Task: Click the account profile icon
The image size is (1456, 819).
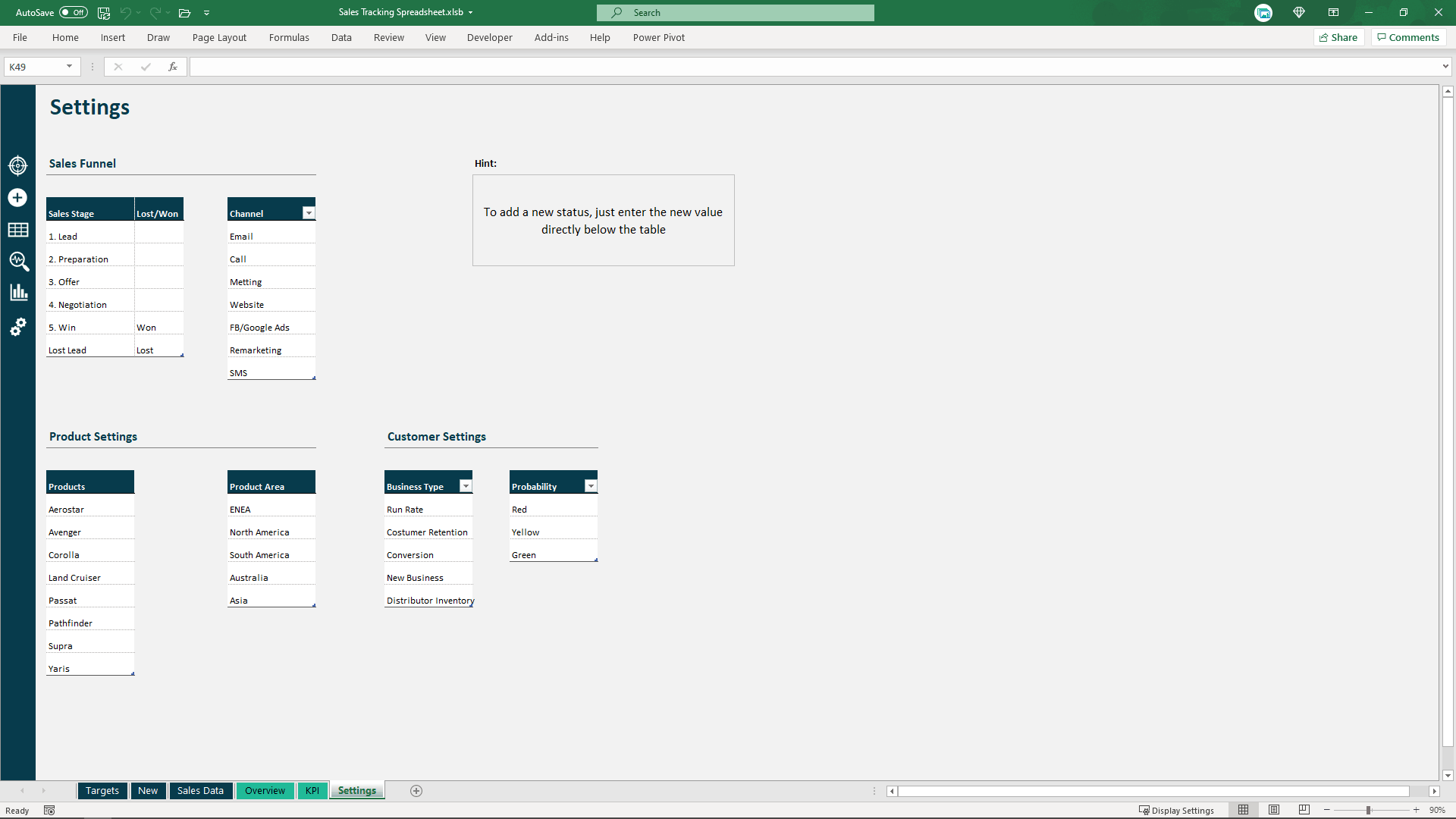Action: 1263,13
